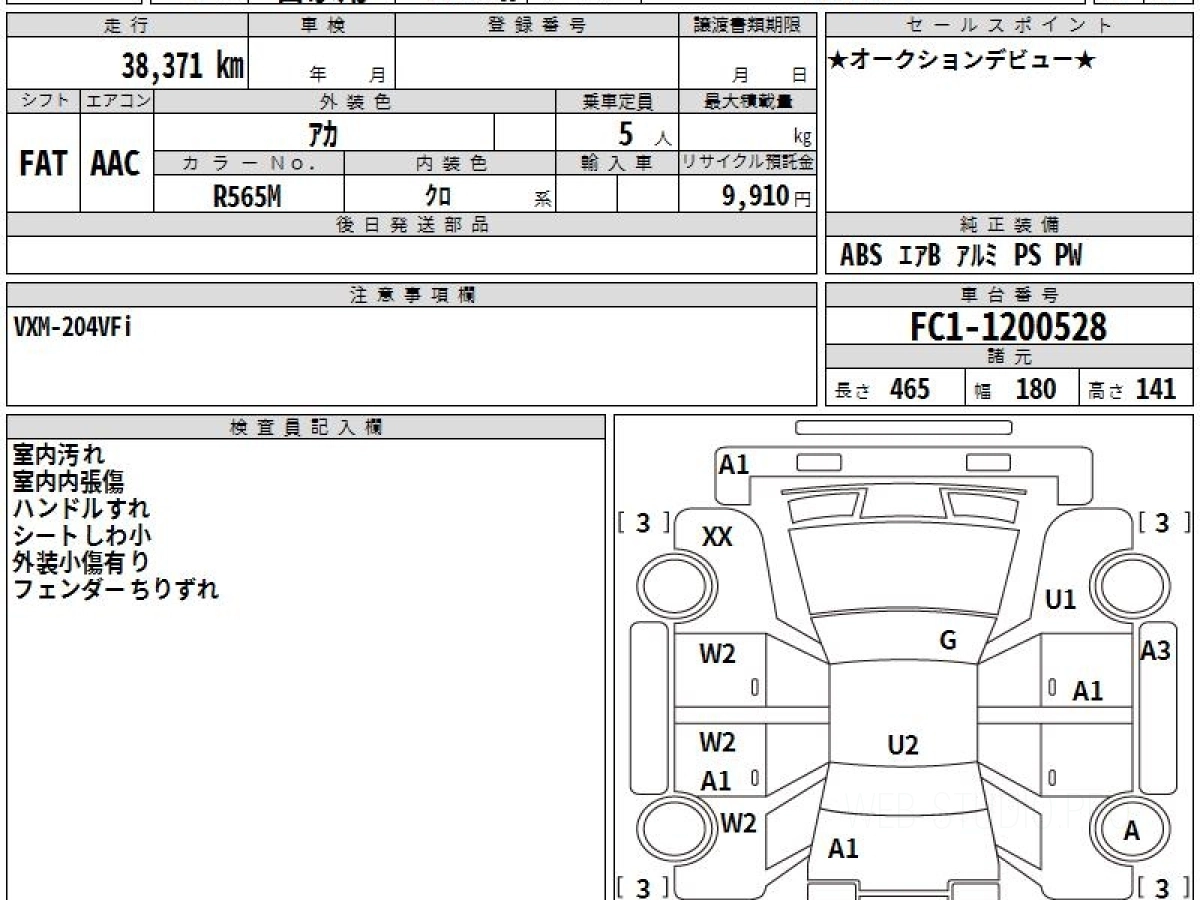The width and height of the screenshot is (1200, 900).
Task: Click the A1 mark next to A3
Action: pyautogui.click(x=1088, y=691)
